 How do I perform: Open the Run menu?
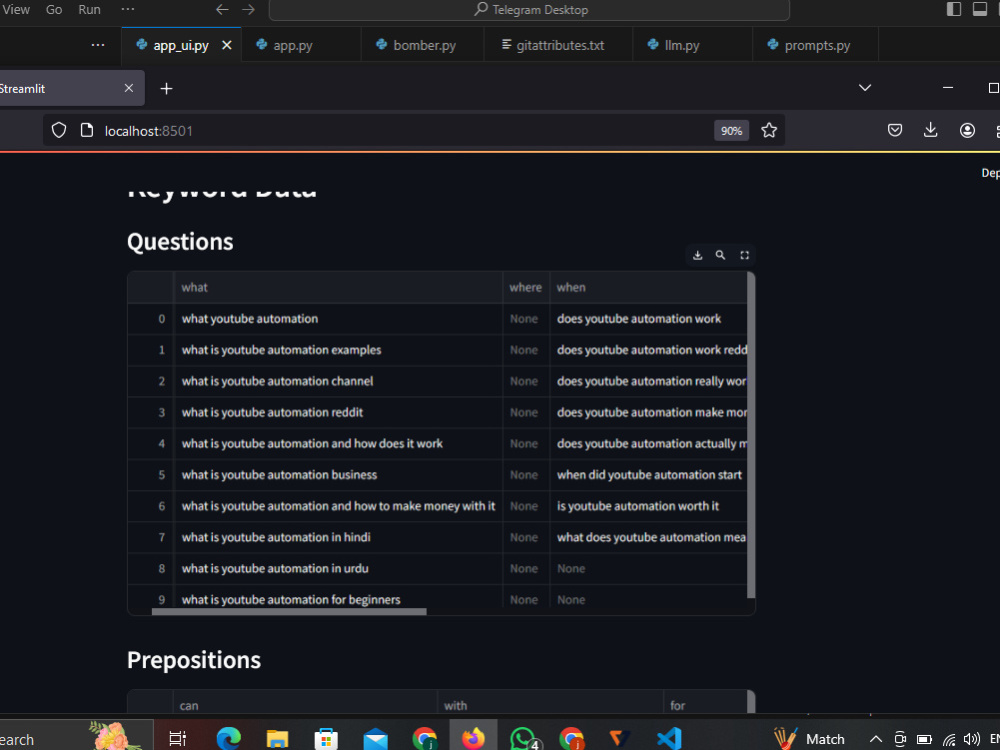(x=89, y=10)
